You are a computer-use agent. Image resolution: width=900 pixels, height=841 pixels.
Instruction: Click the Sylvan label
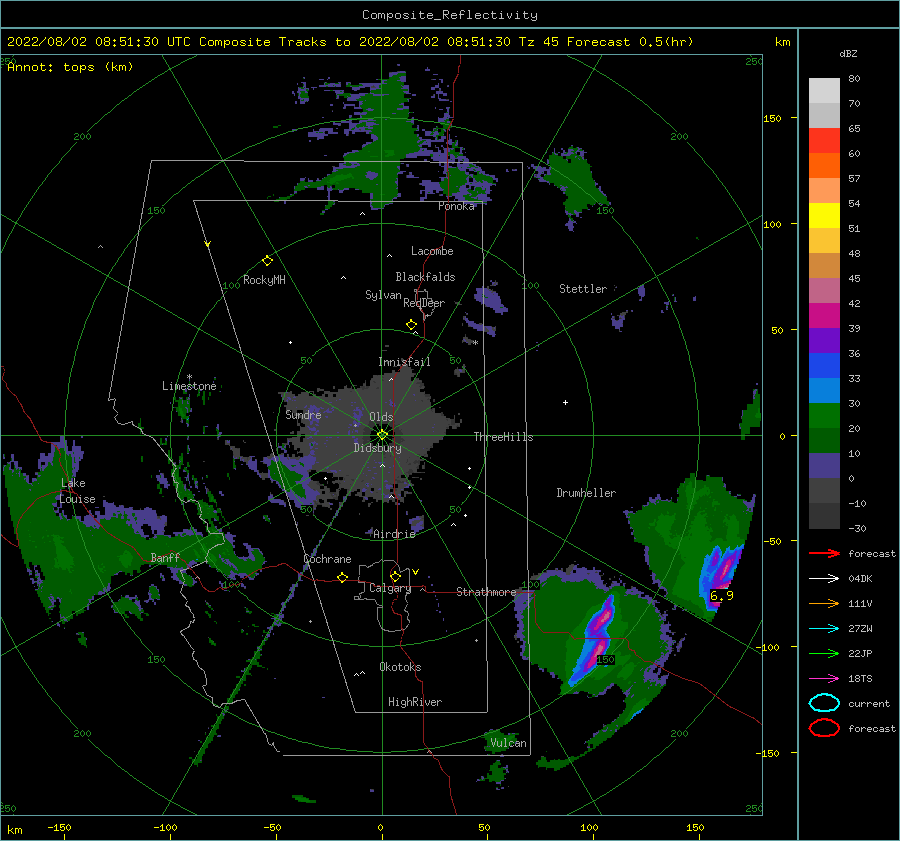coord(383,295)
